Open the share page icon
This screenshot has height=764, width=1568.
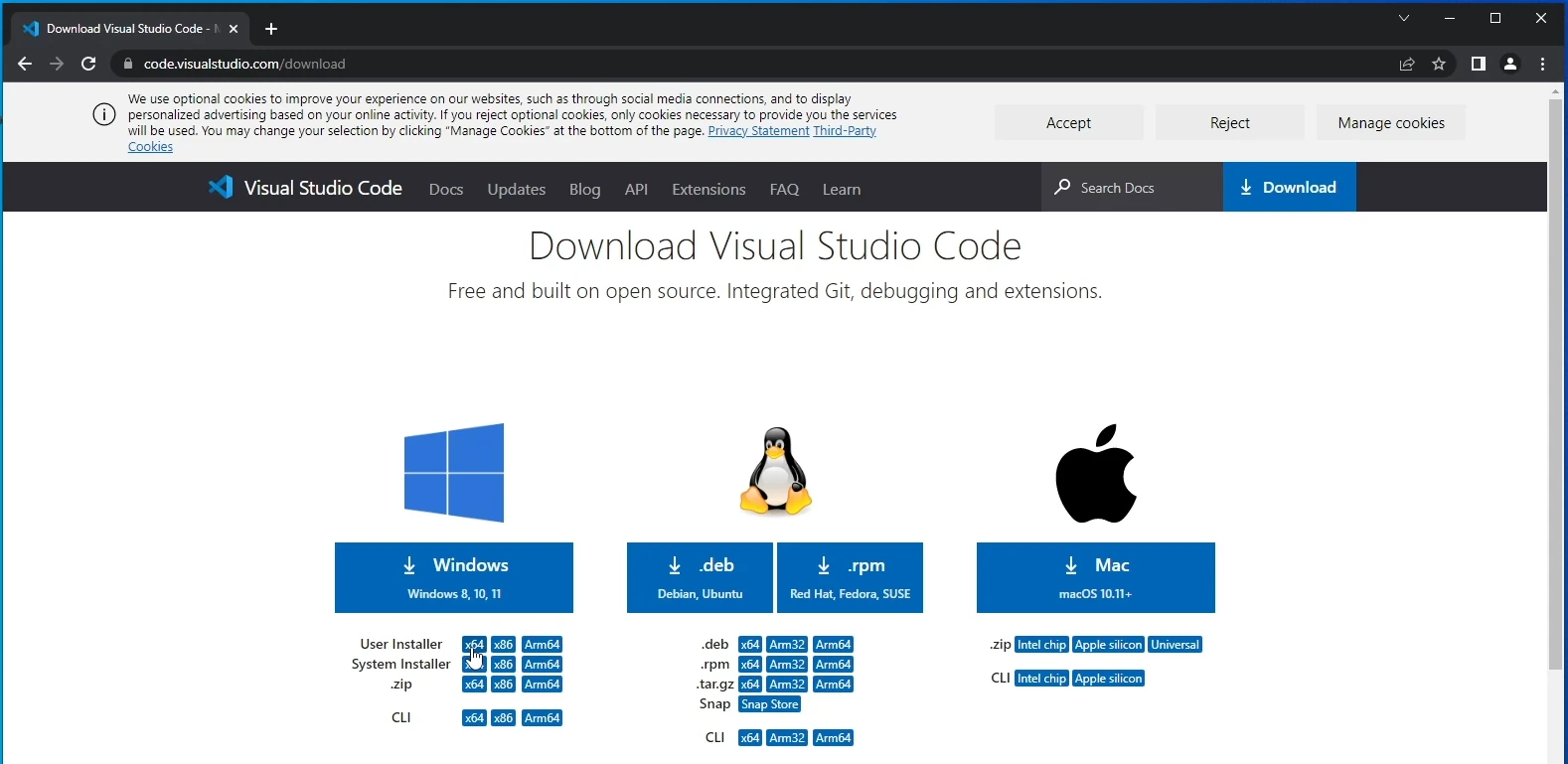[x=1407, y=64]
